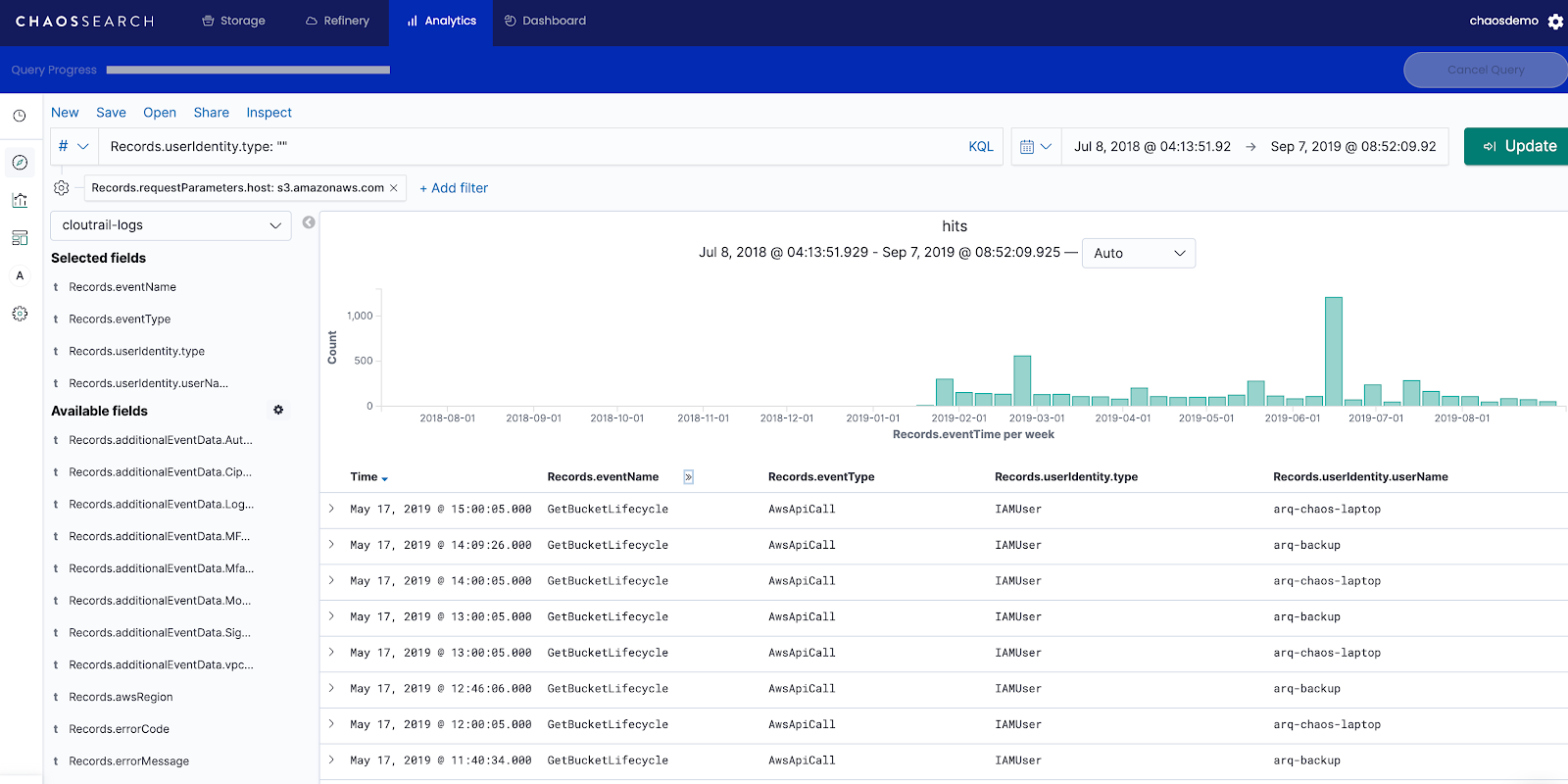Expand the 15:00:05 May 17 row

click(x=331, y=509)
